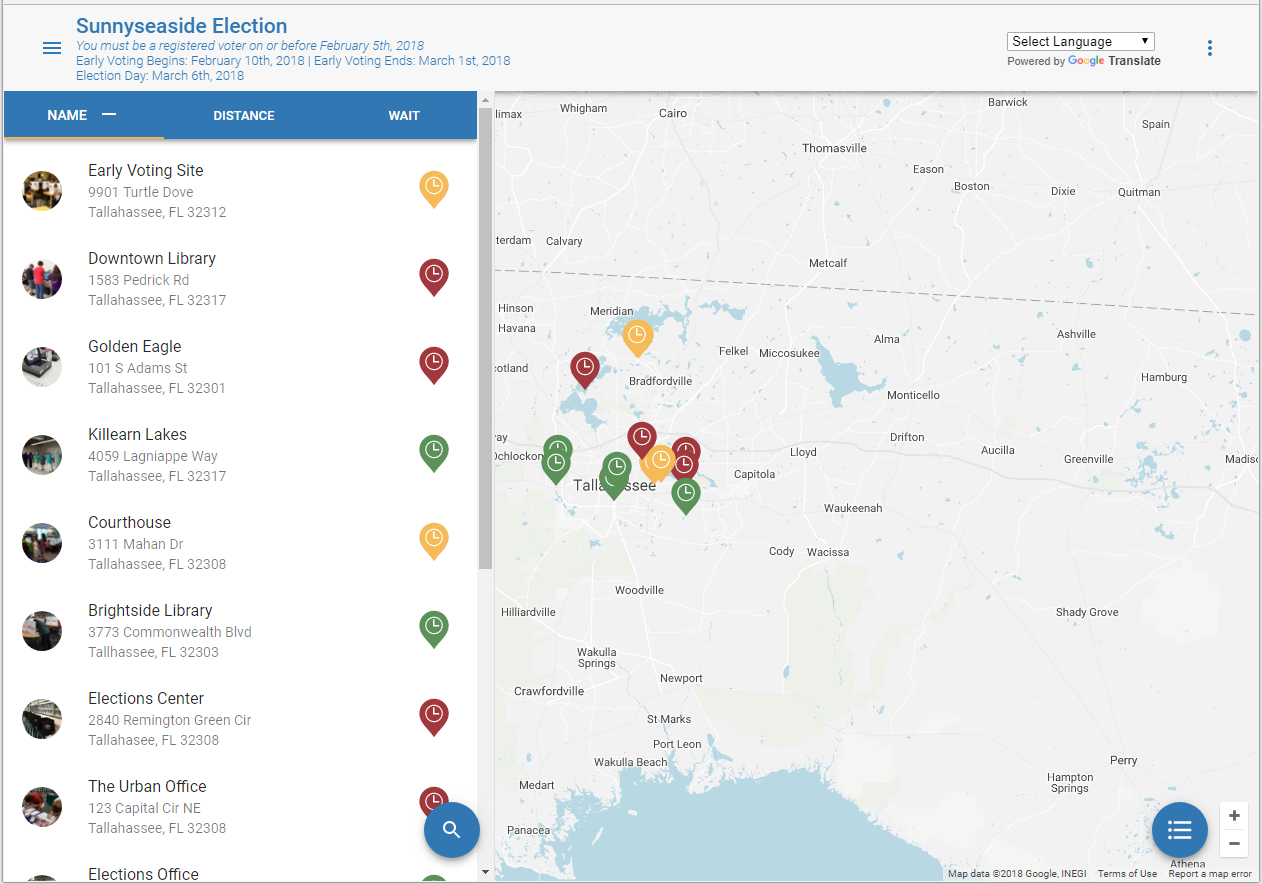
Task: Click the Monticello label on the map
Action: 913,395
